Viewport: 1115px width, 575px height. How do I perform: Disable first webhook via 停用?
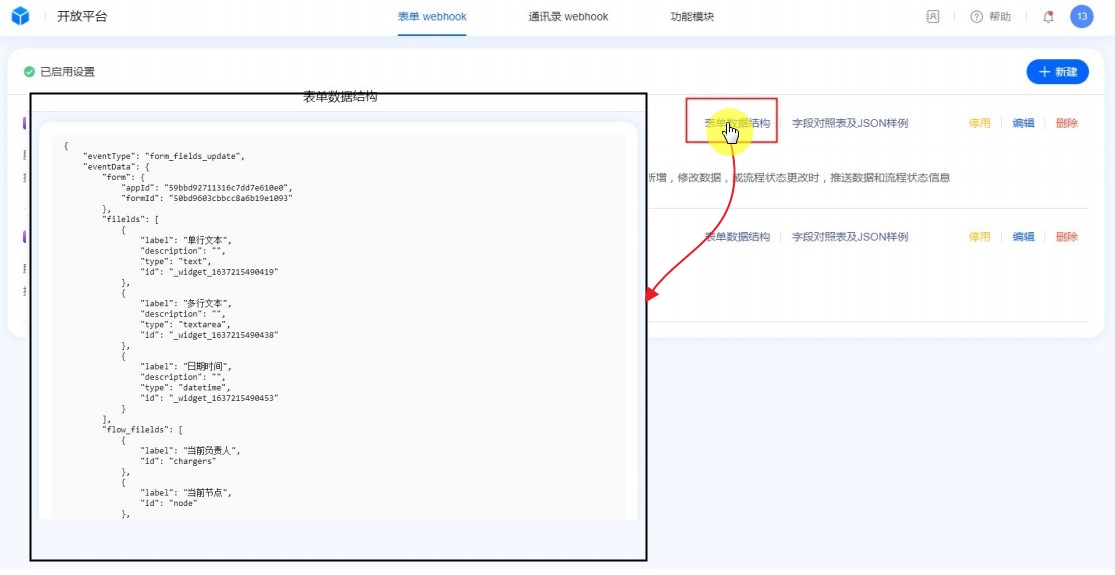(979, 123)
